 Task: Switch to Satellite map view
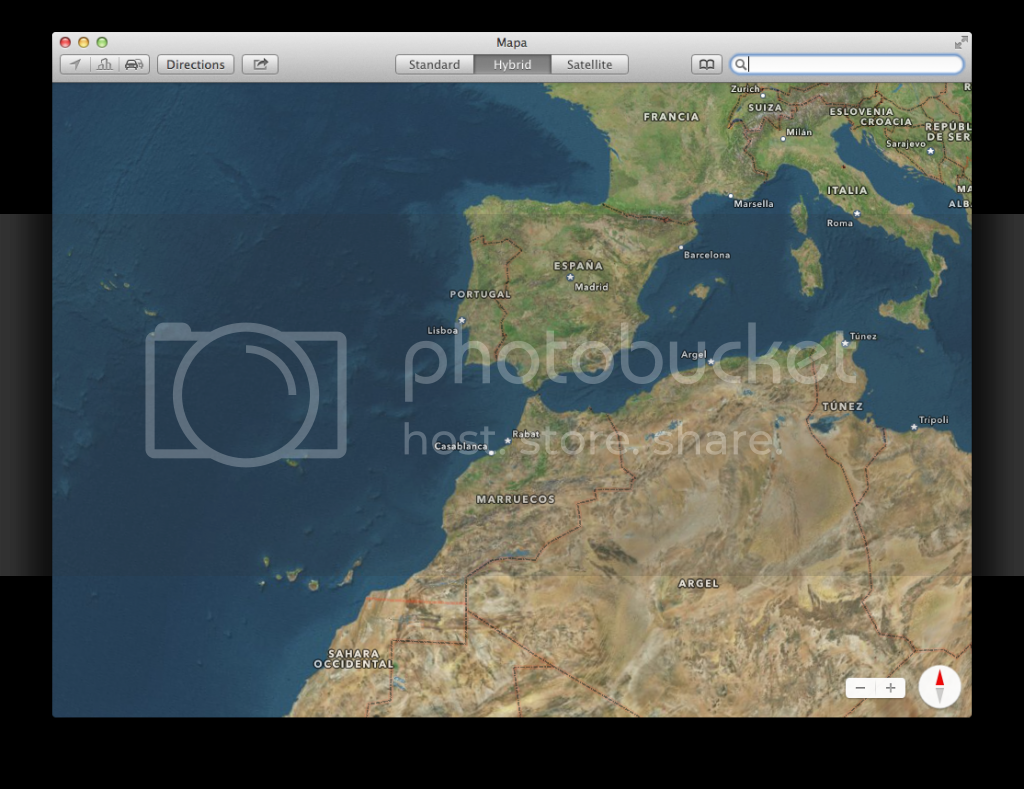[x=590, y=64]
